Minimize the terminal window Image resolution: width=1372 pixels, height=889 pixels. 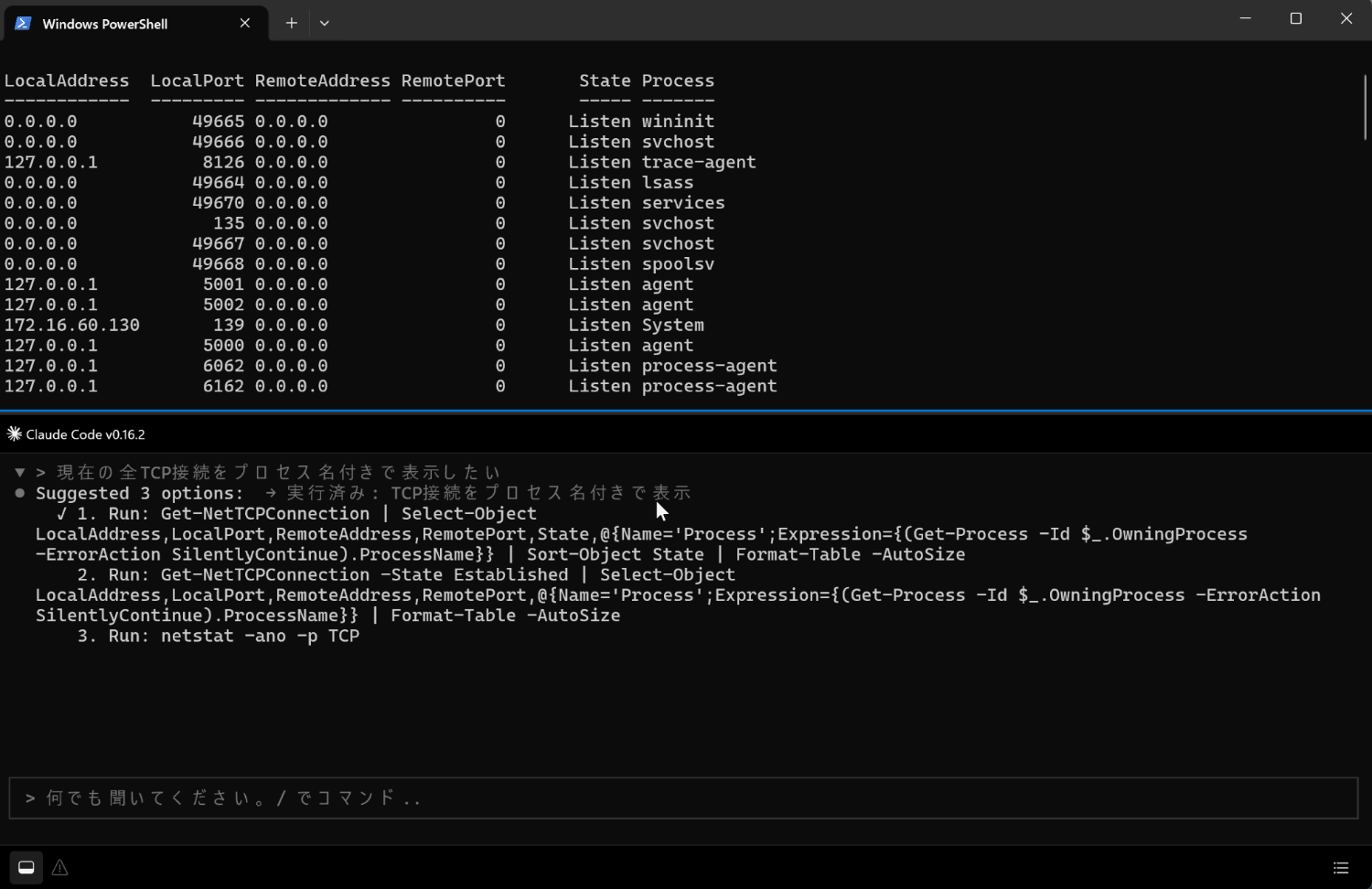tap(1245, 18)
